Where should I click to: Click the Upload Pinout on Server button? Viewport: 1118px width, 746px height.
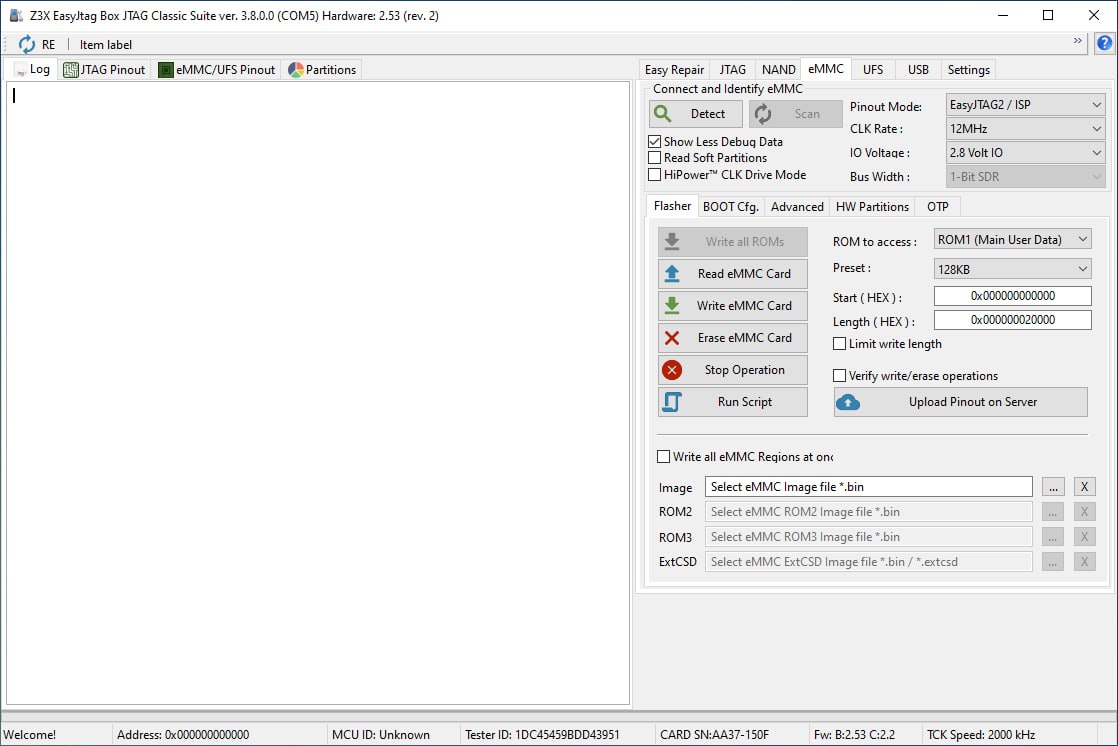(x=960, y=402)
